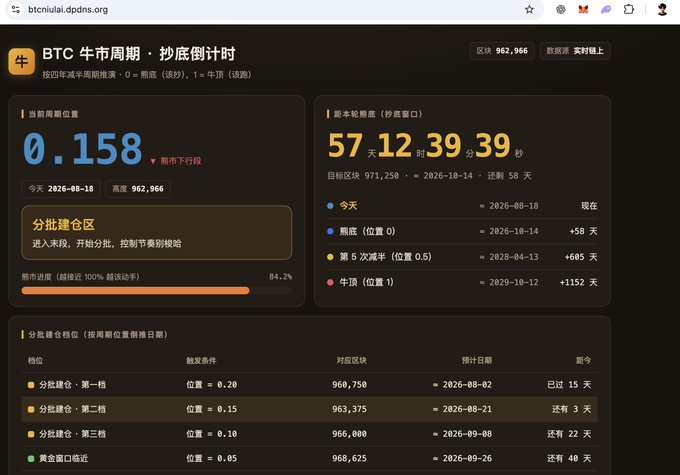Click the 对应区块 column header
The width and height of the screenshot is (680, 475).
pyautogui.click(x=352, y=360)
